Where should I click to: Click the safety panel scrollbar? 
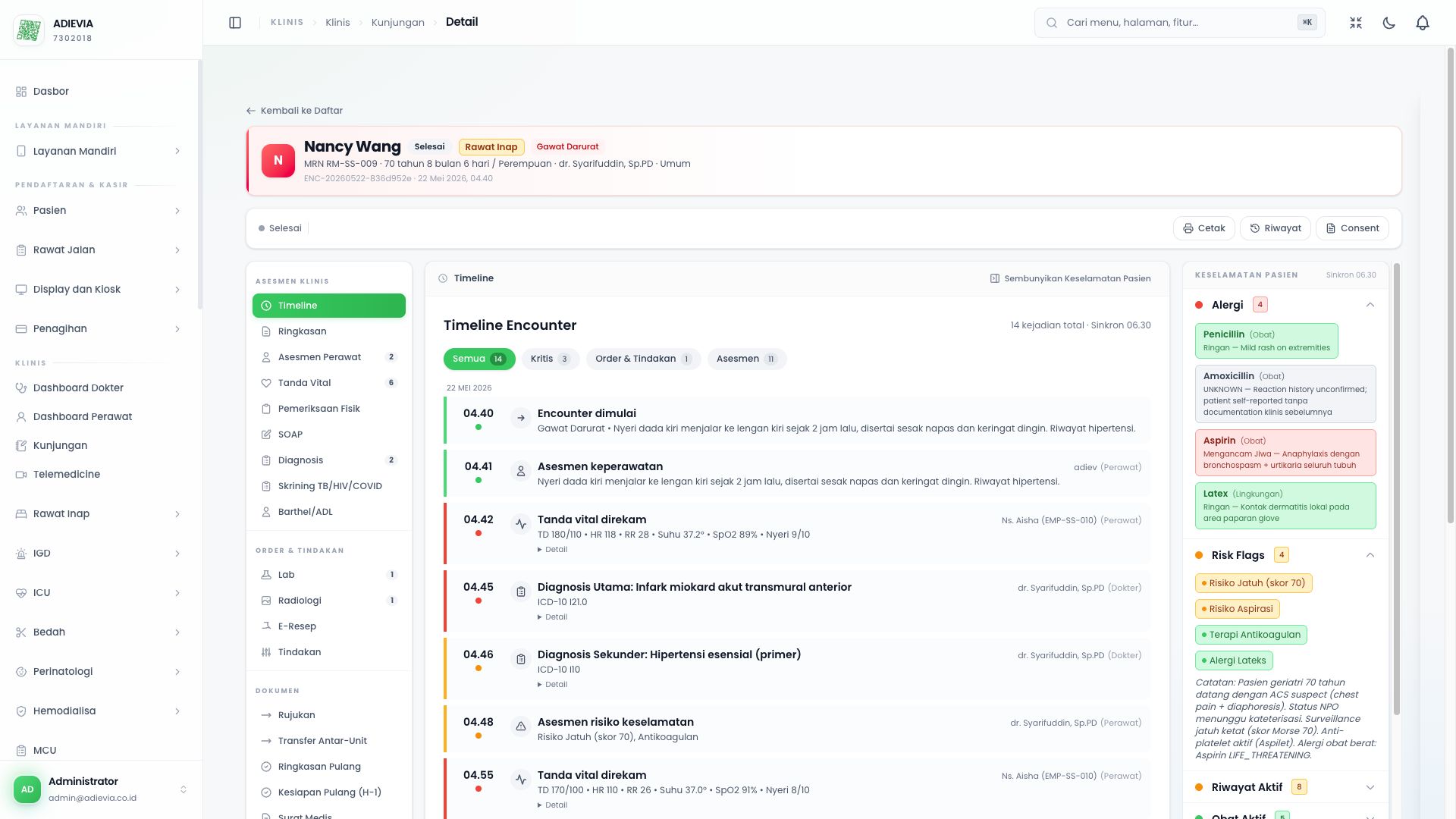(x=1397, y=489)
